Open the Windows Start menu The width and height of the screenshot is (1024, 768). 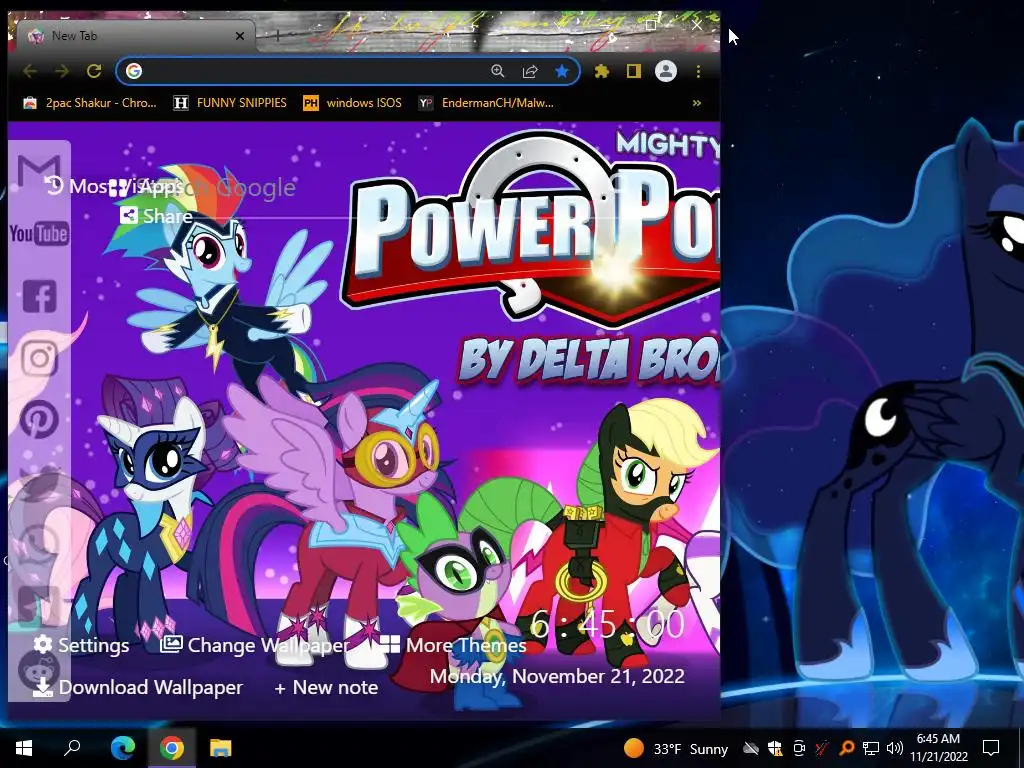24,748
